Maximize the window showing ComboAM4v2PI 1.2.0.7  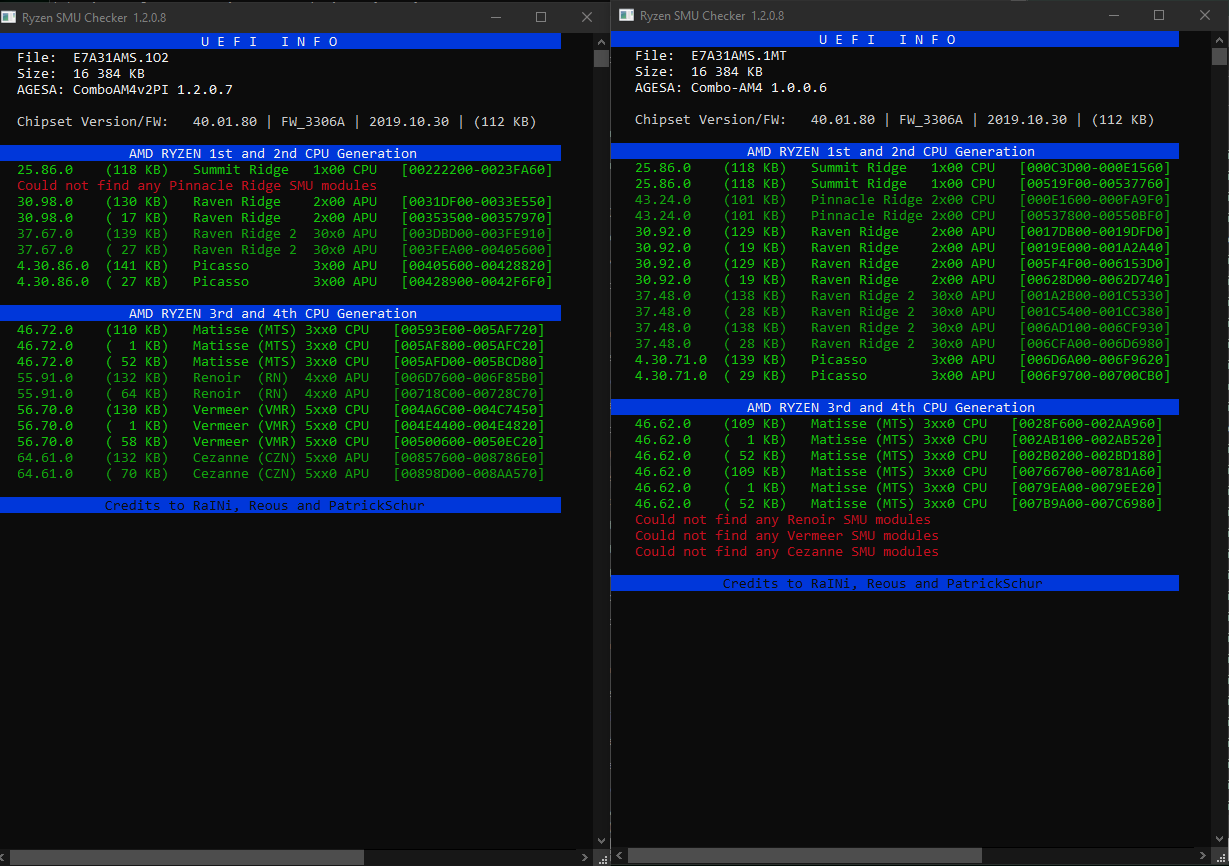pos(541,18)
